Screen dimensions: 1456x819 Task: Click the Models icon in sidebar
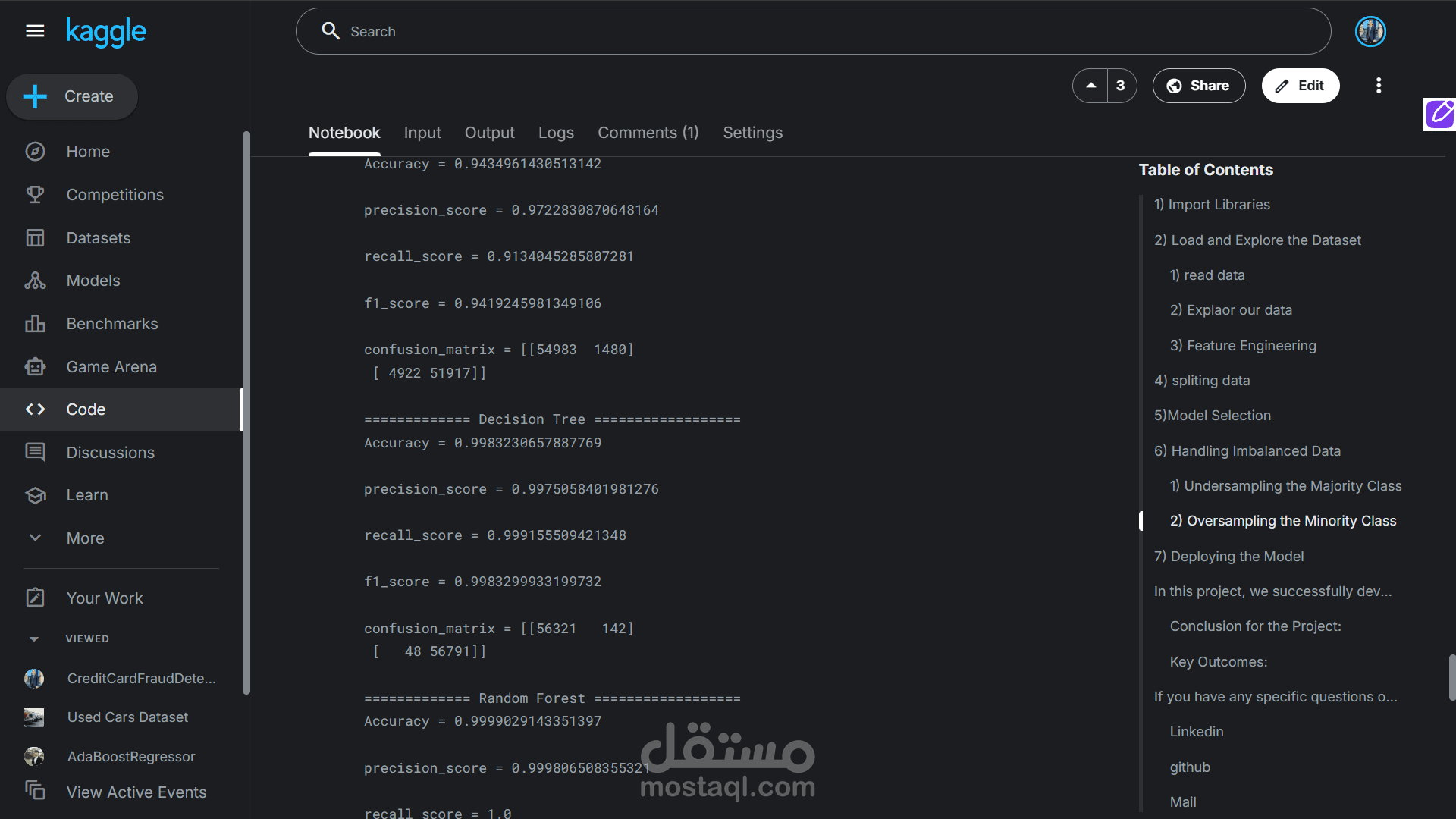click(x=35, y=281)
